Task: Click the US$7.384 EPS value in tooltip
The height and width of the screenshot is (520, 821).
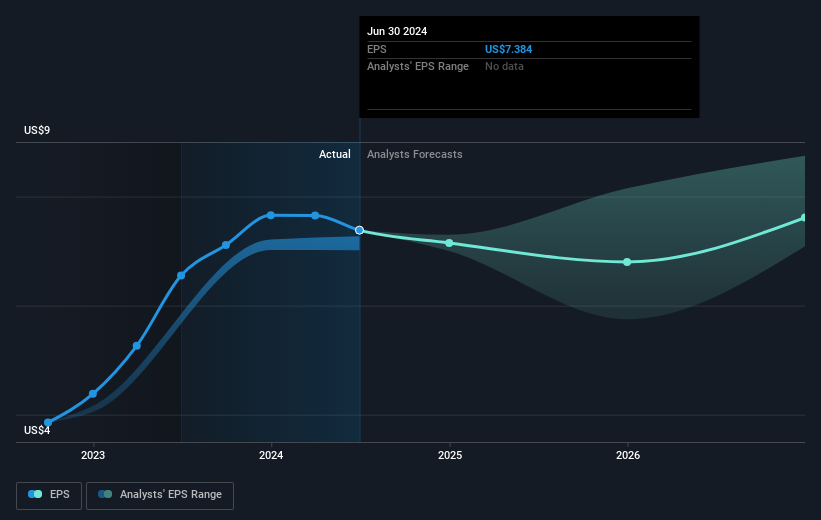Action: [508, 49]
